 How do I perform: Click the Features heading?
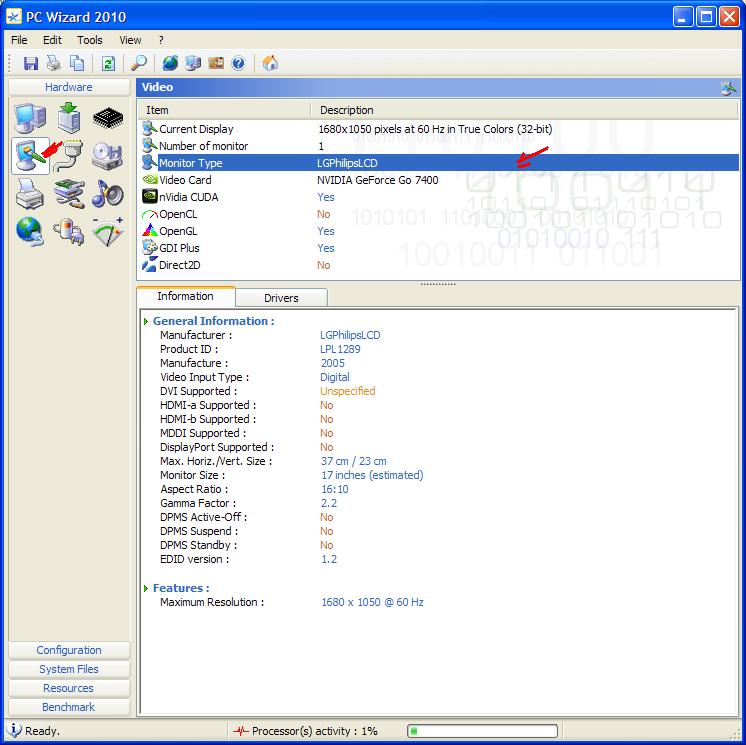click(x=181, y=588)
